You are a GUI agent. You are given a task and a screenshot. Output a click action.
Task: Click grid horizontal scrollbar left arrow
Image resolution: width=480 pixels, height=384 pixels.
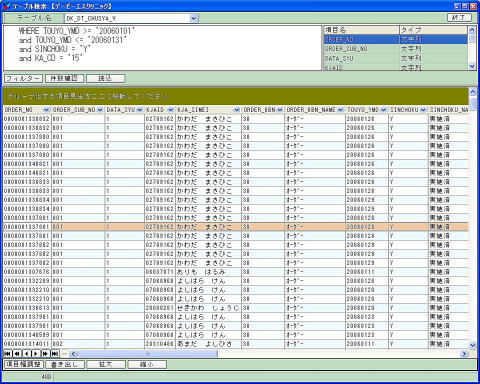(74, 354)
